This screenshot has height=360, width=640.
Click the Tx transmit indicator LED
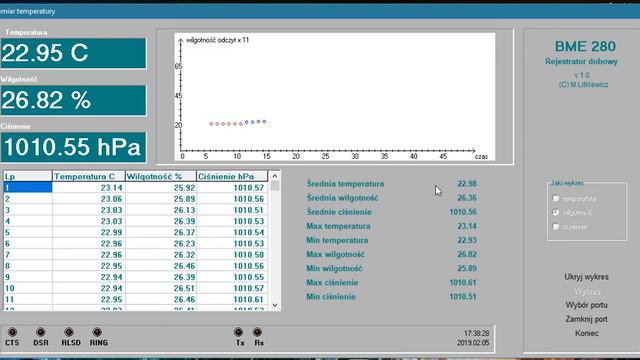[x=239, y=332]
